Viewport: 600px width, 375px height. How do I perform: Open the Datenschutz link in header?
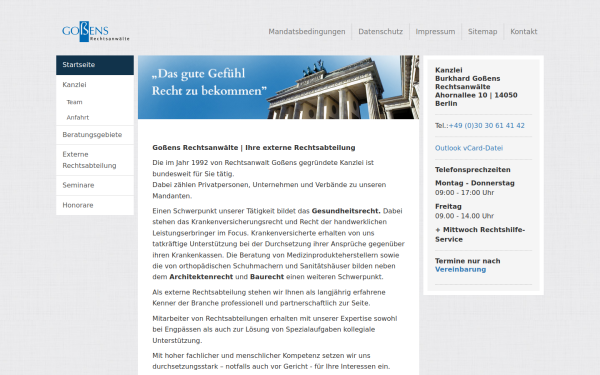click(x=380, y=32)
